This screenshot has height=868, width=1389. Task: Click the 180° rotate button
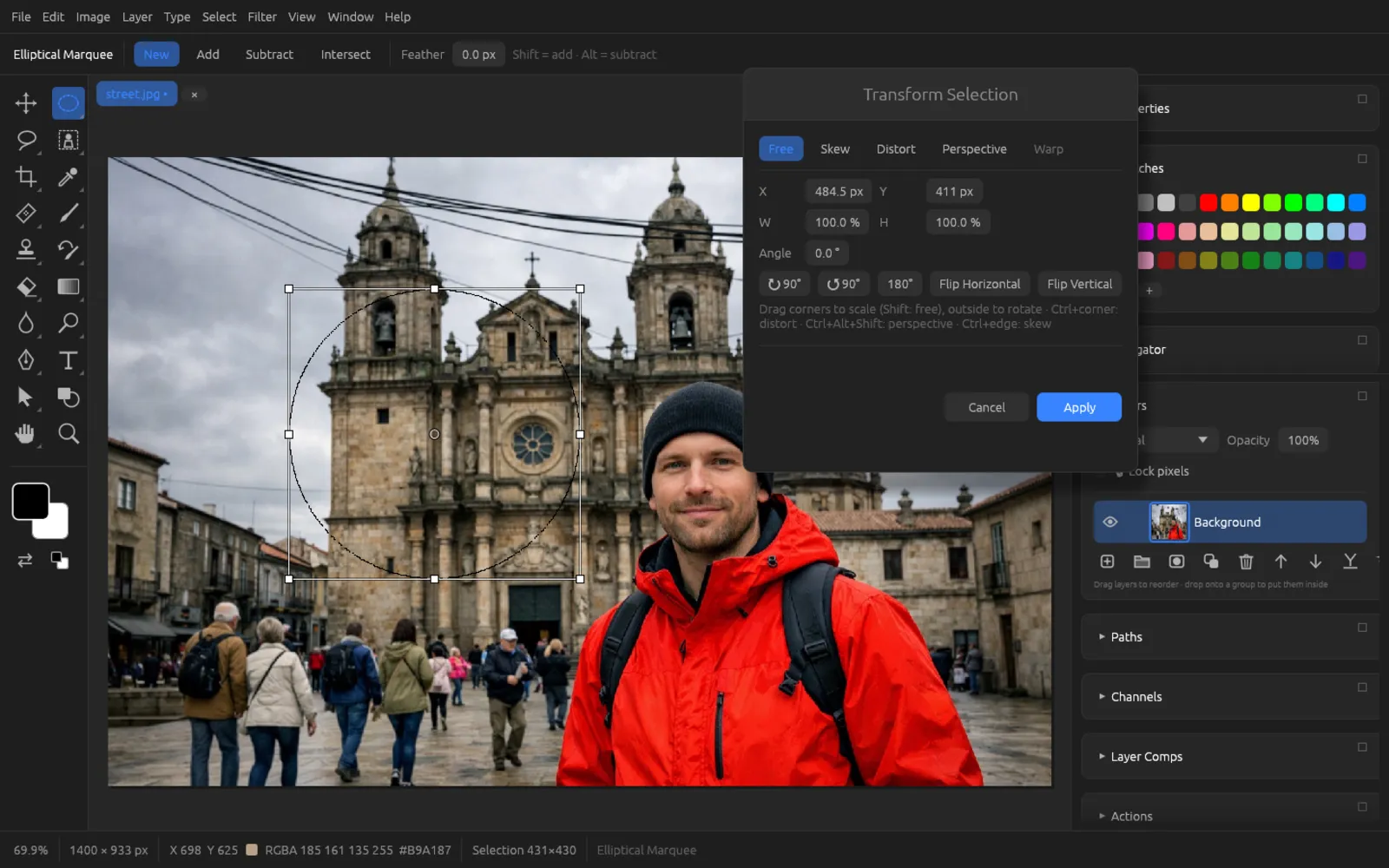900,284
